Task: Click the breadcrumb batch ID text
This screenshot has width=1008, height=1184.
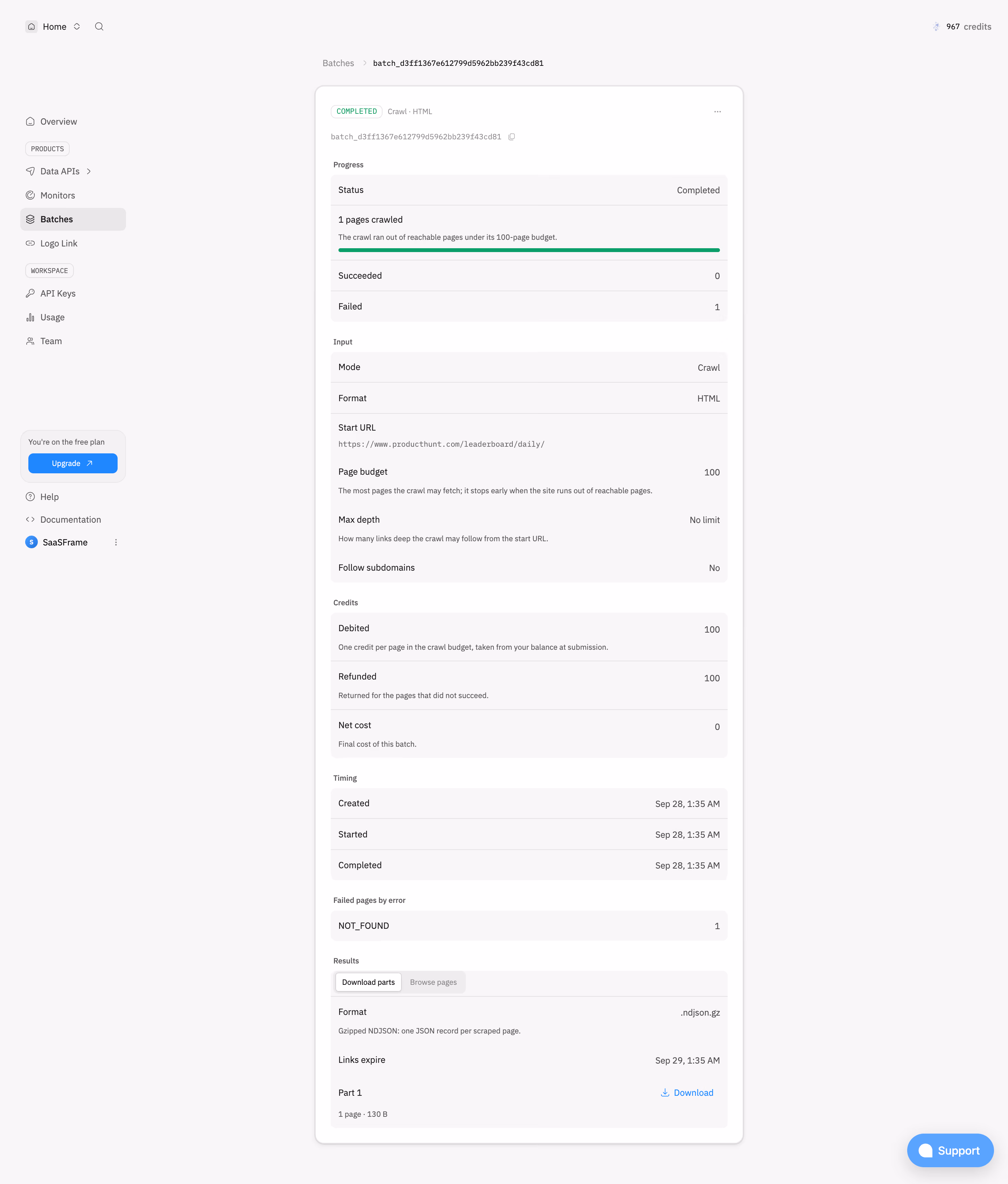Action: coord(458,63)
